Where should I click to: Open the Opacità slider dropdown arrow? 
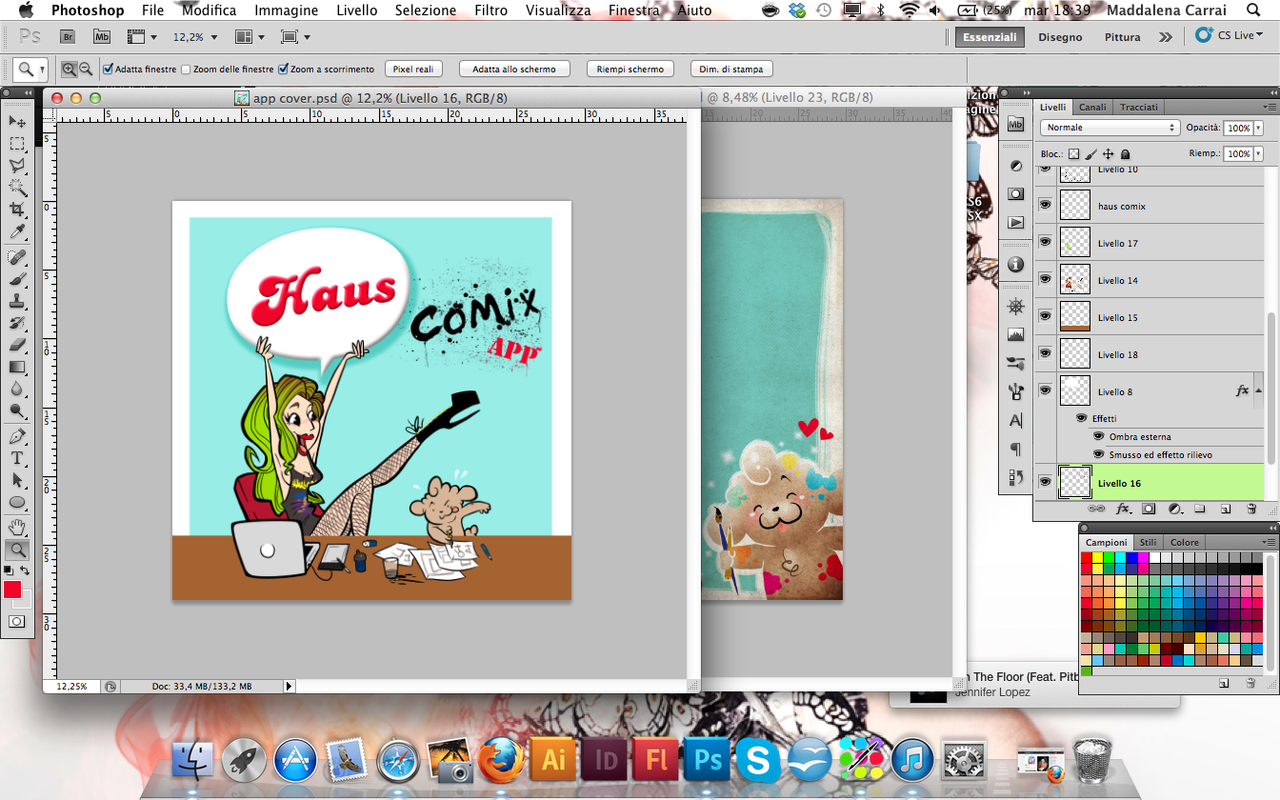click(x=1259, y=128)
